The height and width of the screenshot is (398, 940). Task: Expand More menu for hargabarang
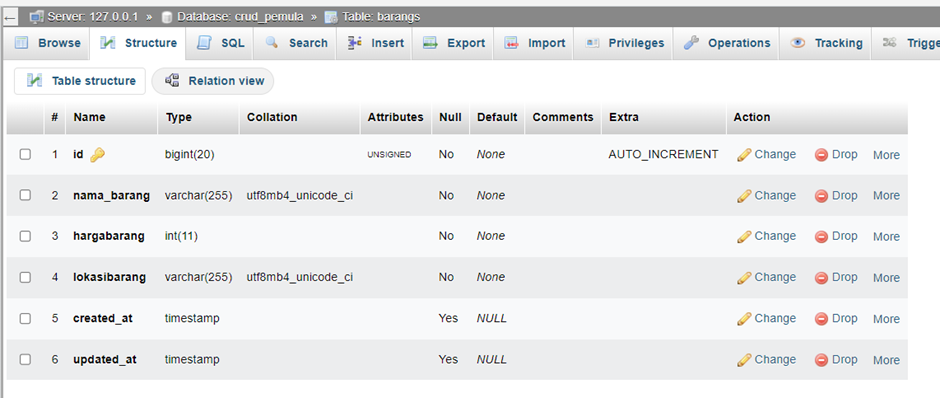coord(886,237)
